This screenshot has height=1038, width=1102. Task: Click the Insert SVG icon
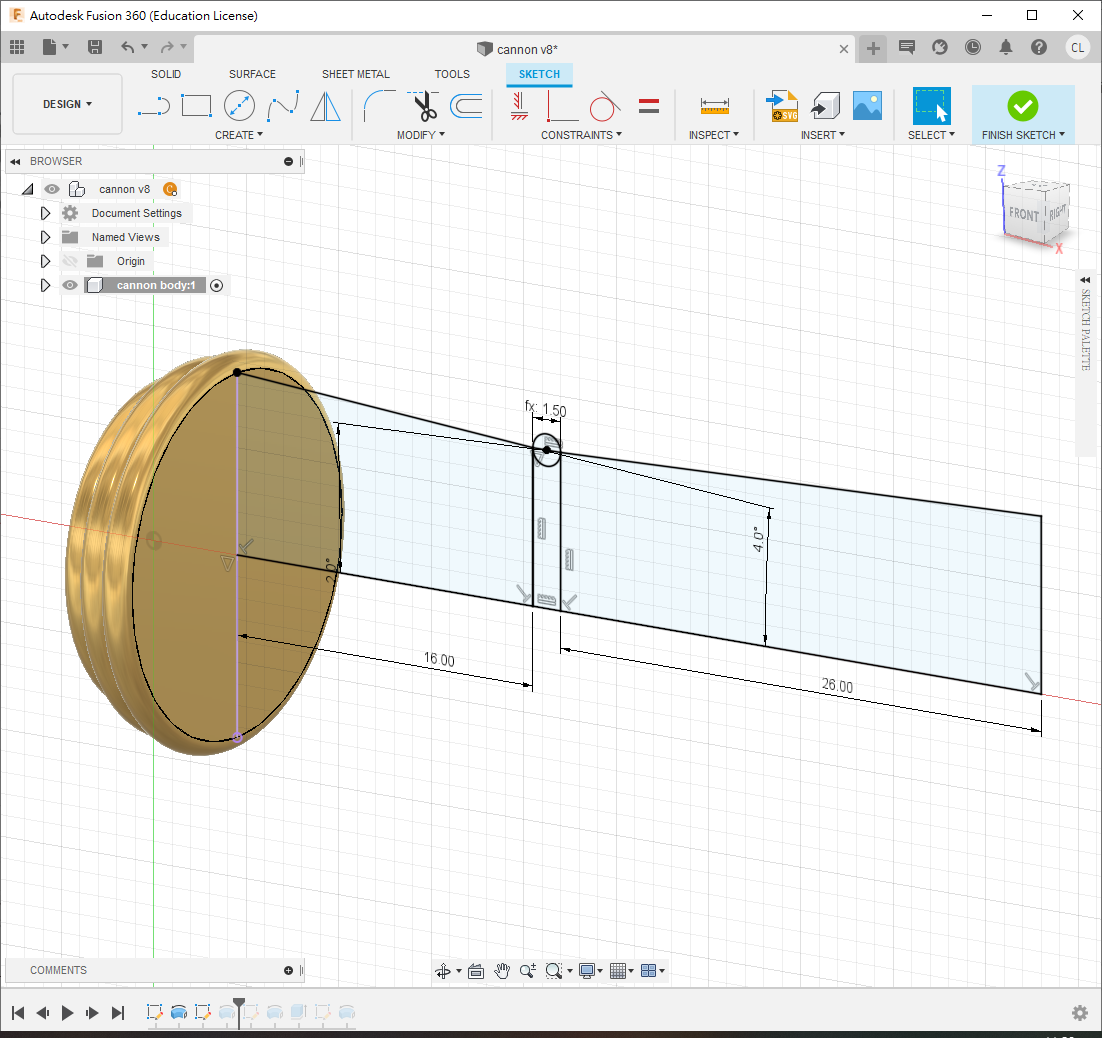click(781, 106)
